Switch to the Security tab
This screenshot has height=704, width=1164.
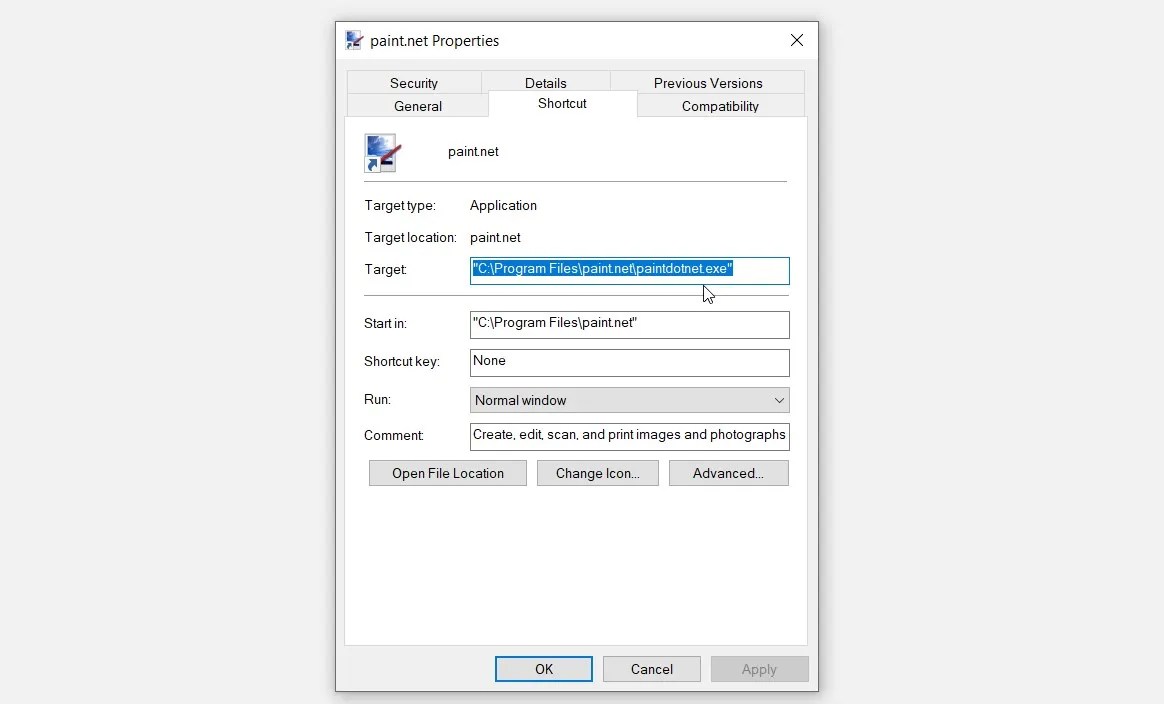tap(413, 82)
